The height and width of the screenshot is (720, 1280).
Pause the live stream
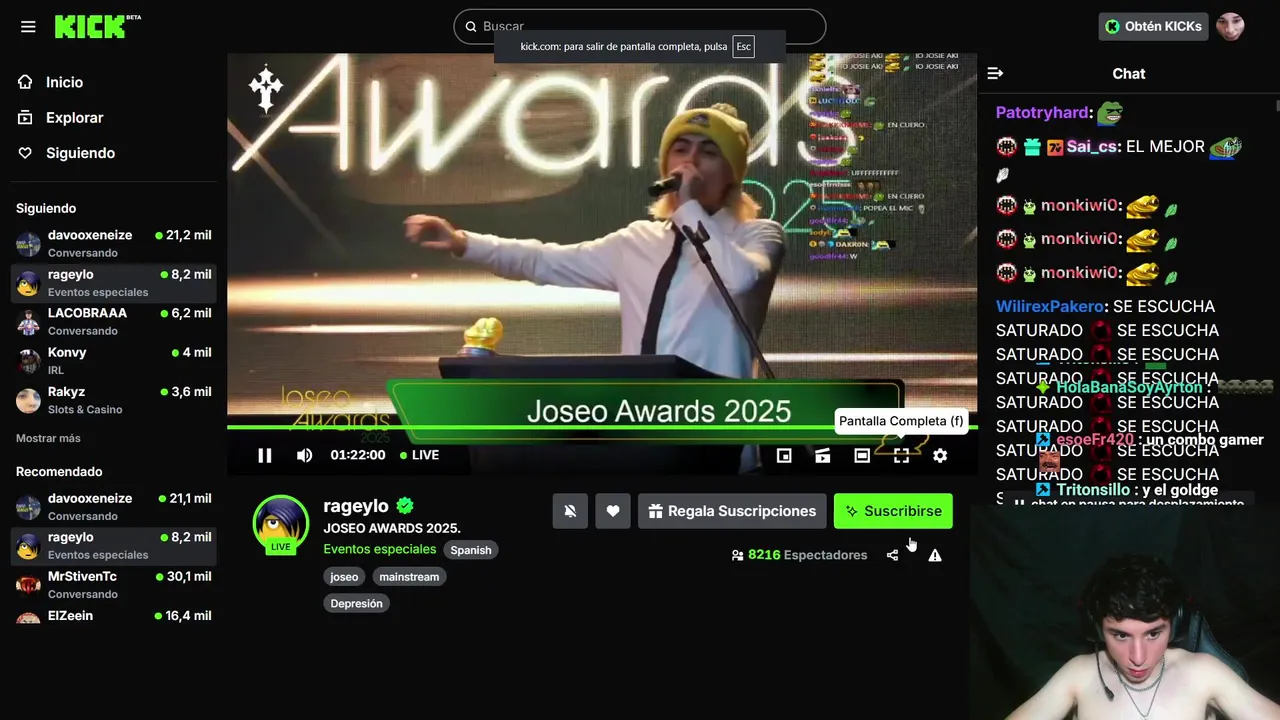264,455
